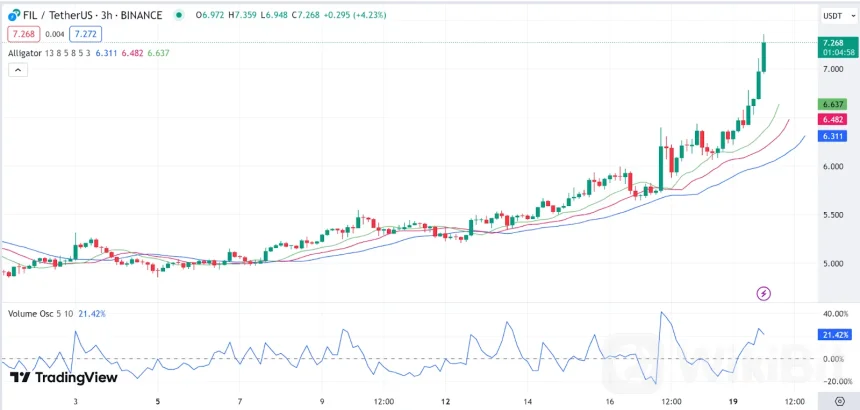Screen dimensions: 860x410
Task: Click the blue 6.311 Alligator axis label
Action: 833,135
